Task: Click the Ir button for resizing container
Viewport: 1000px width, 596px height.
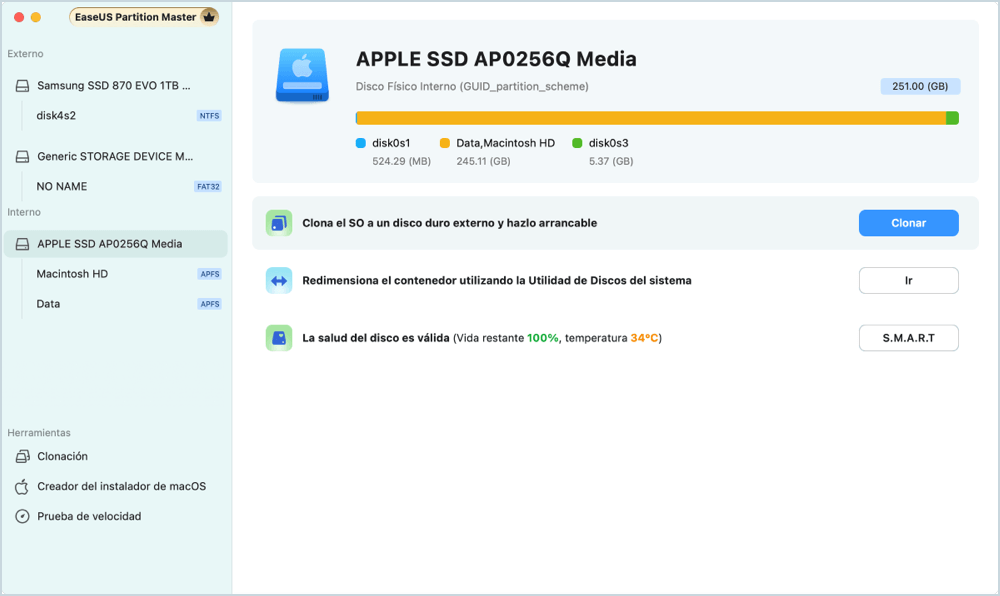Action: click(908, 280)
